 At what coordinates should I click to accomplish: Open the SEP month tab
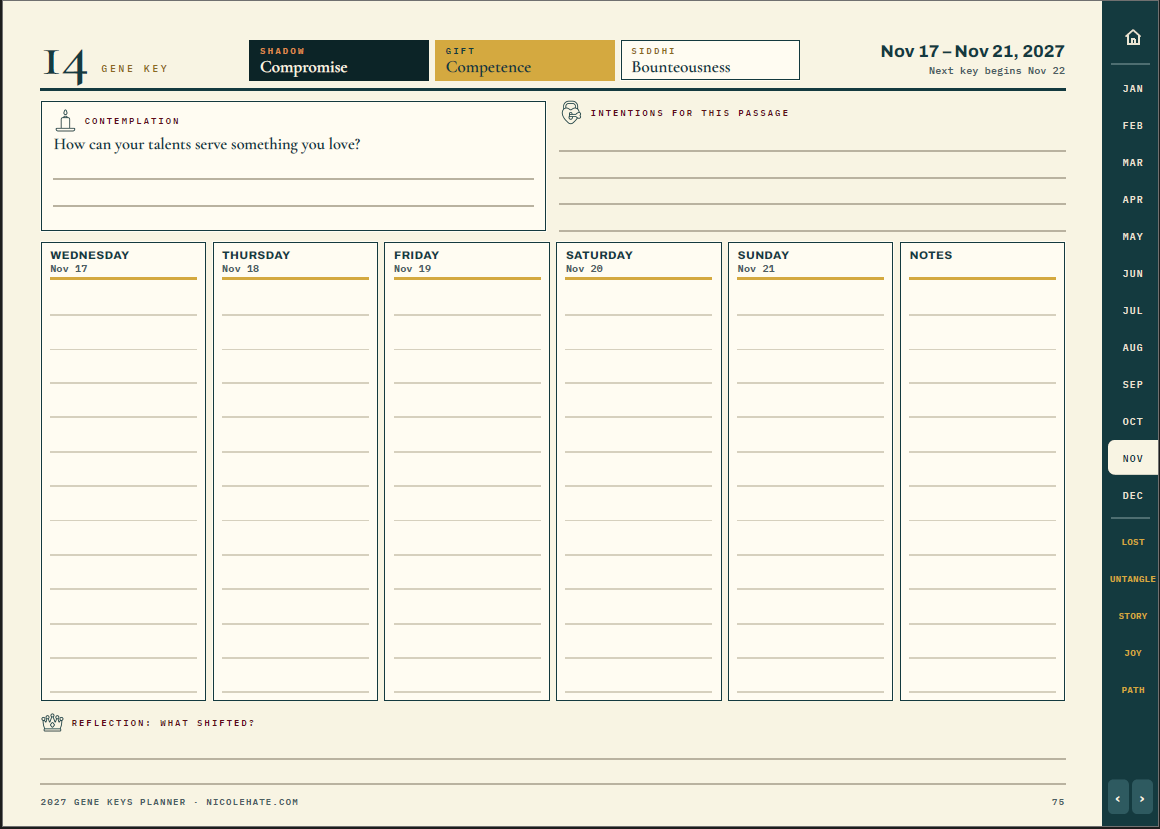pyautogui.click(x=1133, y=385)
